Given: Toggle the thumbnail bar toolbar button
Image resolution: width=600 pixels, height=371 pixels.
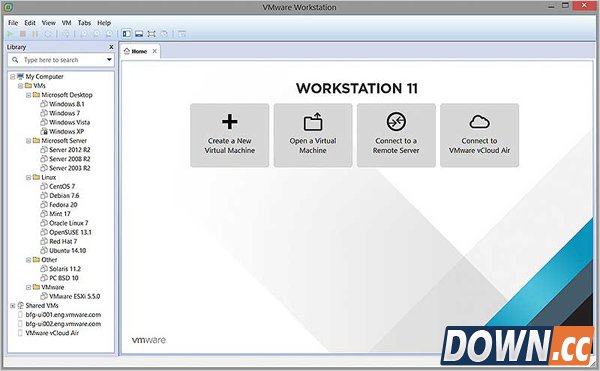Looking at the screenshot, I should [139, 34].
